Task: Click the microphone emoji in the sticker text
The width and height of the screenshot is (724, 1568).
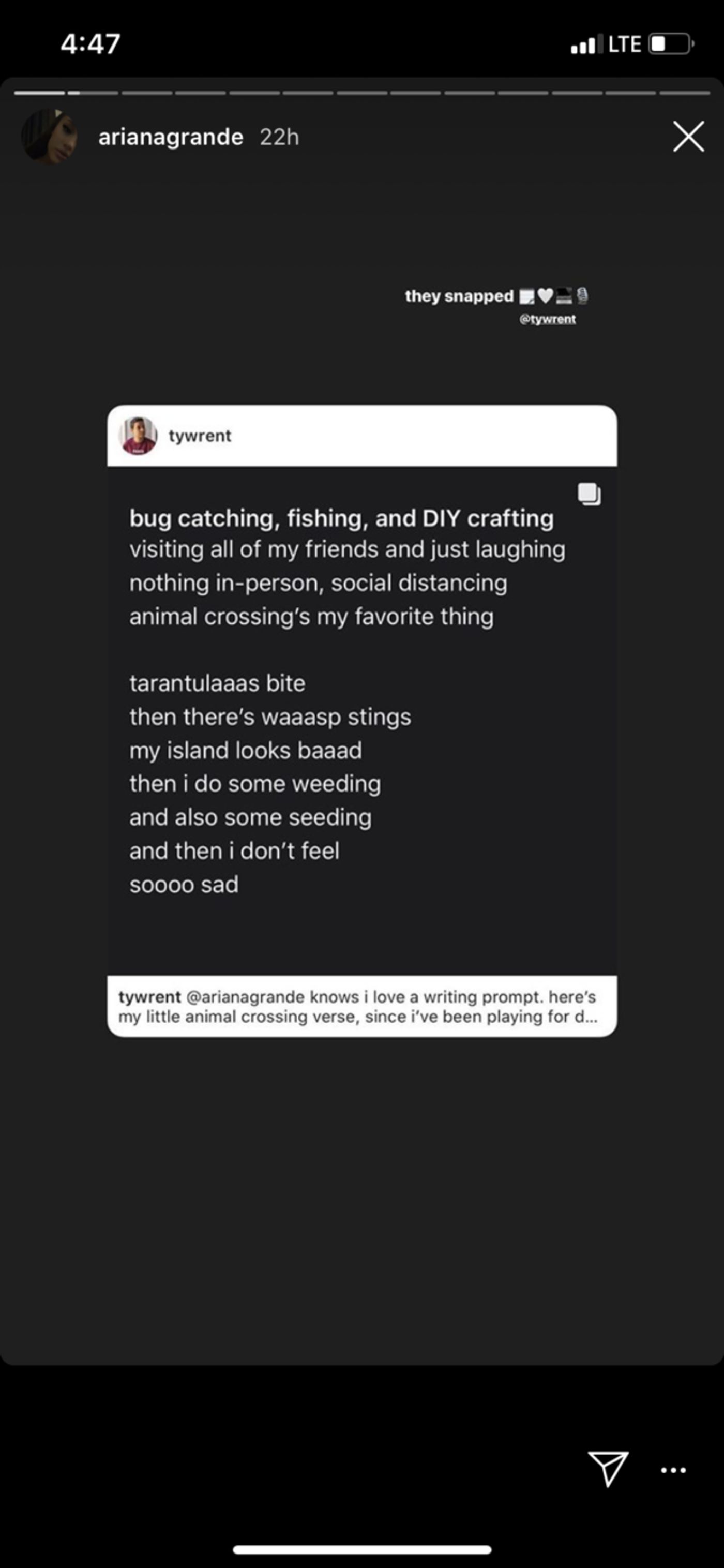Action: click(x=583, y=296)
